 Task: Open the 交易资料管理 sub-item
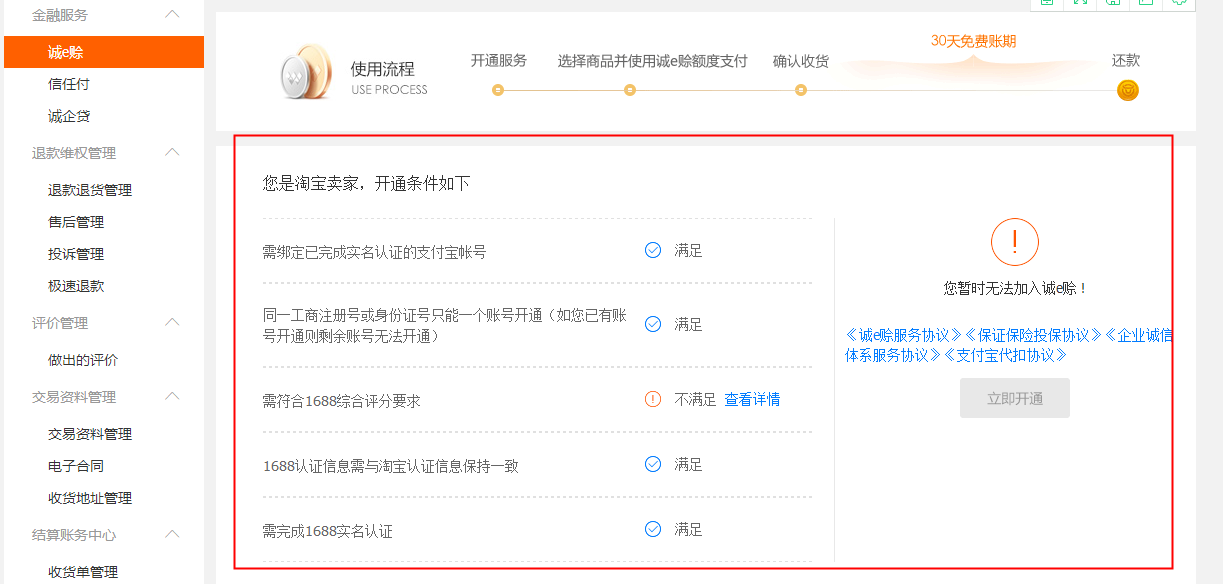point(90,434)
